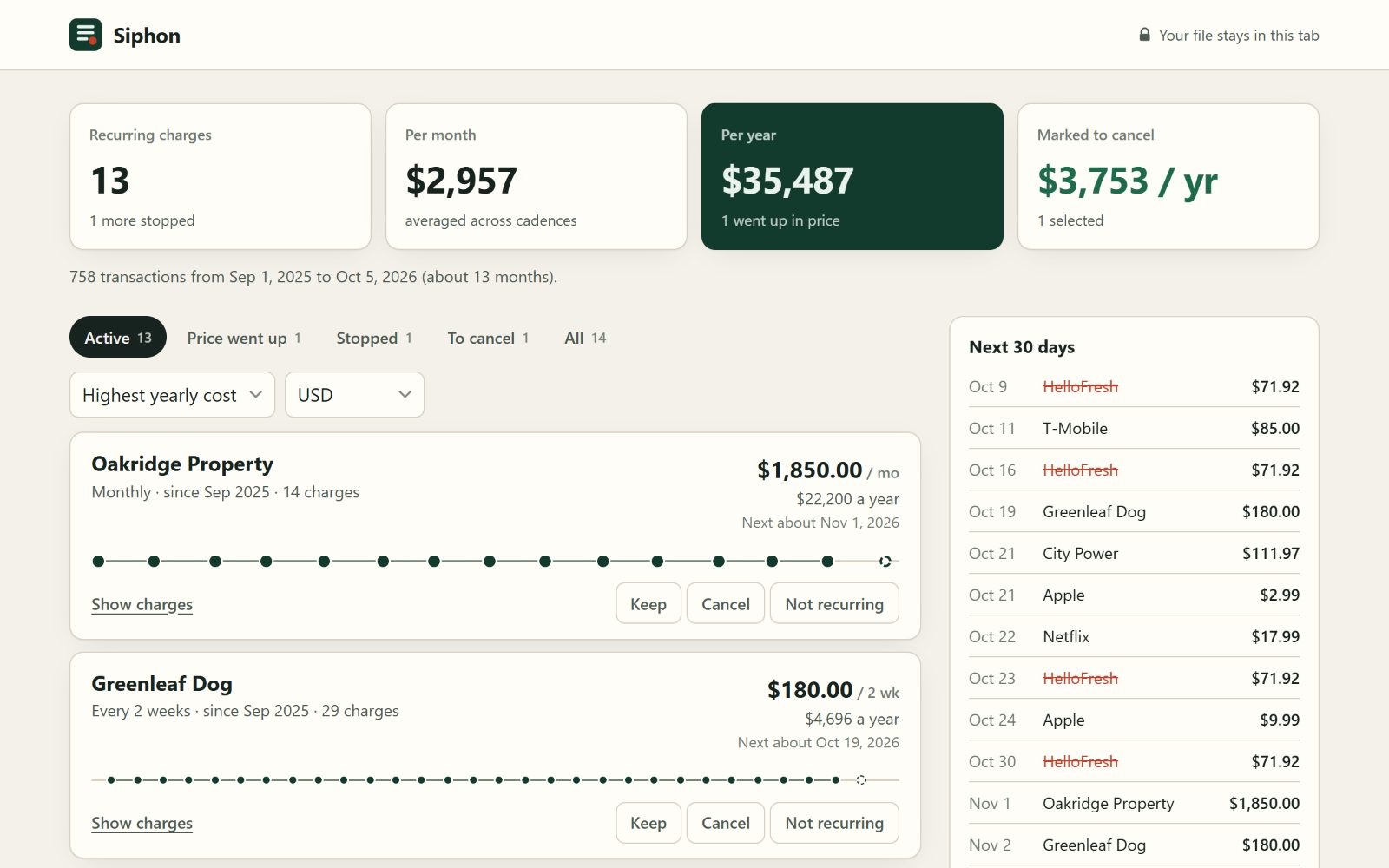Image resolution: width=1389 pixels, height=868 pixels.
Task: Mark Oakridge Property as Keep
Action: pos(648,604)
